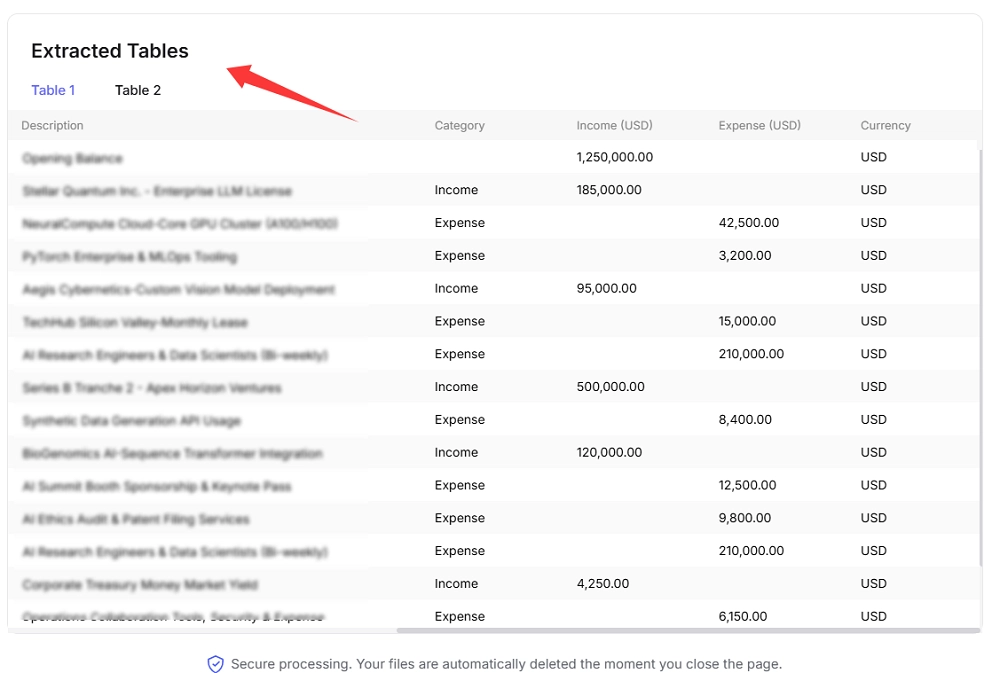Image resolution: width=1000 pixels, height=673 pixels.
Task: Select the Expense category in the 6,150.00 row
Action: click(x=459, y=616)
